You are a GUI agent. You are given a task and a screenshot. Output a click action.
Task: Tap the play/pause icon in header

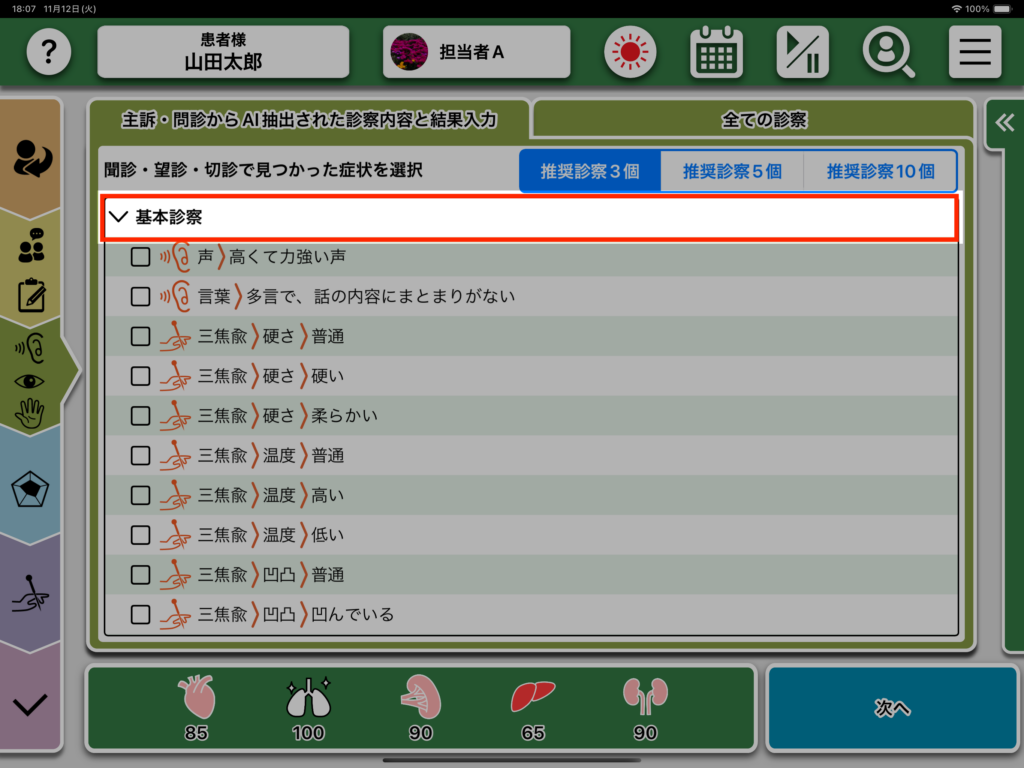[802, 52]
